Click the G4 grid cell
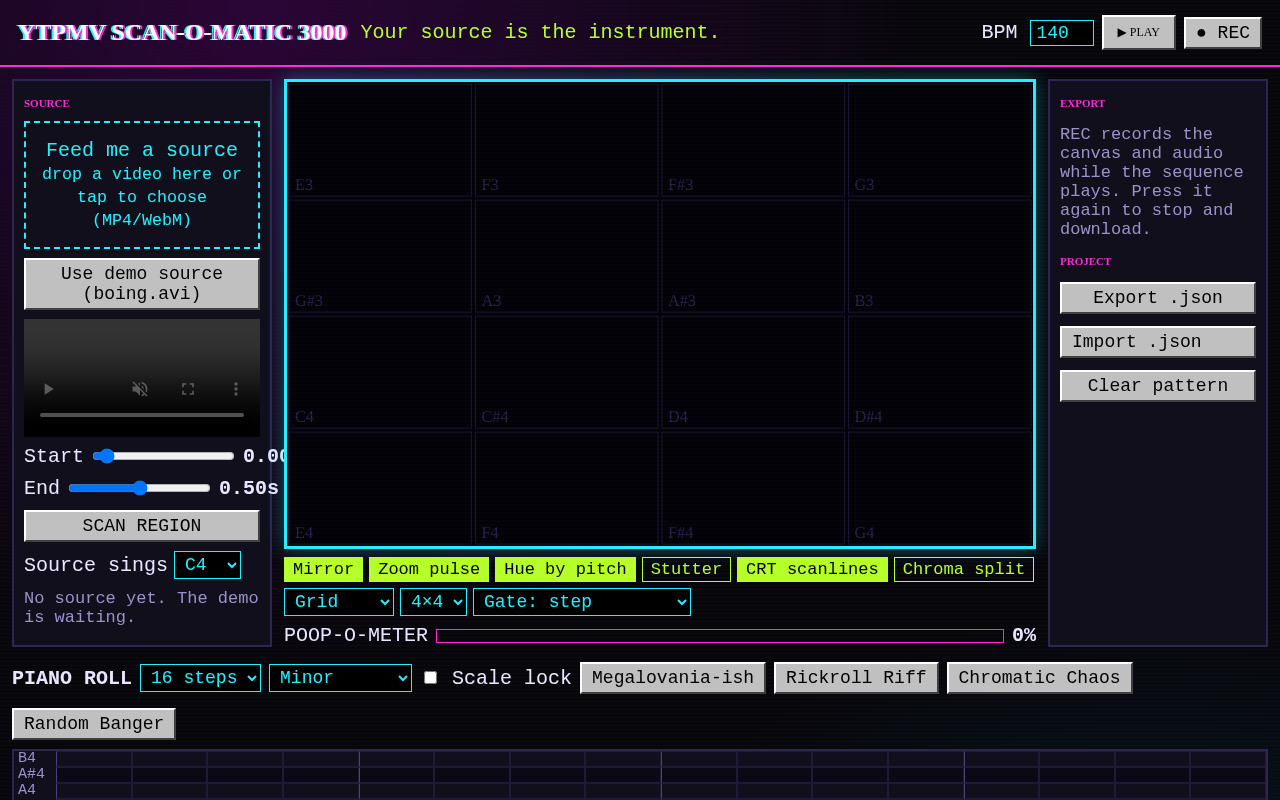1280x800 pixels. pos(940,488)
